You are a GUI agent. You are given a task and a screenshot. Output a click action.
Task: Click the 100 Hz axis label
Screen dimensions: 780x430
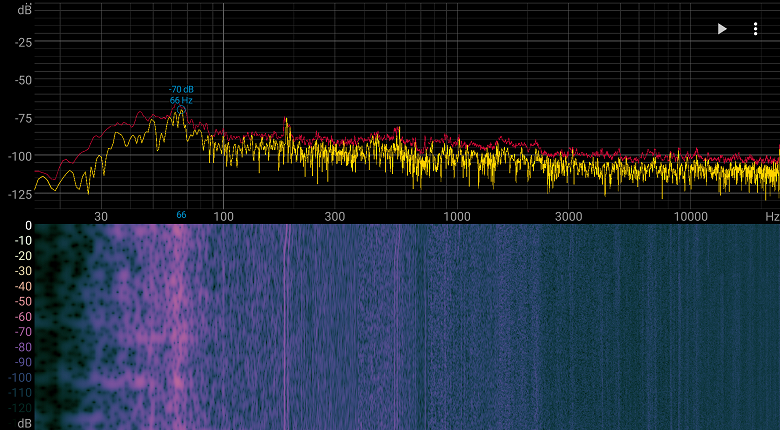tap(223, 216)
